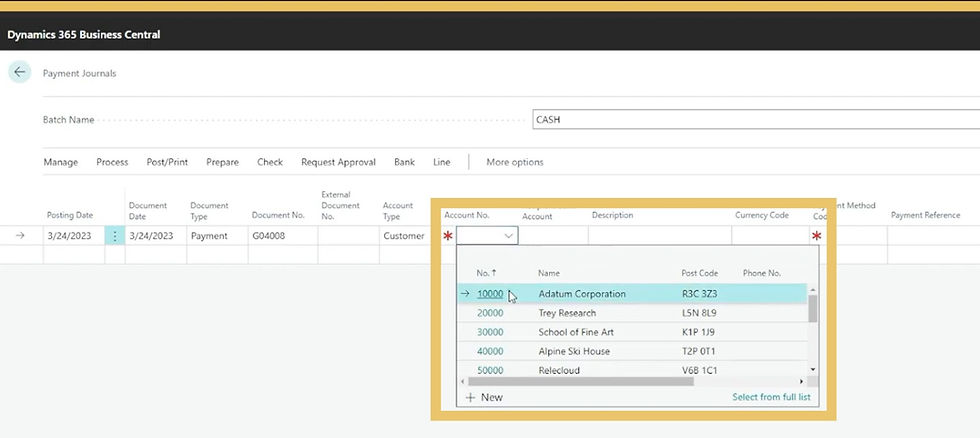
Task: Click Adatum Corporation name cell
Action: pyautogui.click(x=582, y=294)
